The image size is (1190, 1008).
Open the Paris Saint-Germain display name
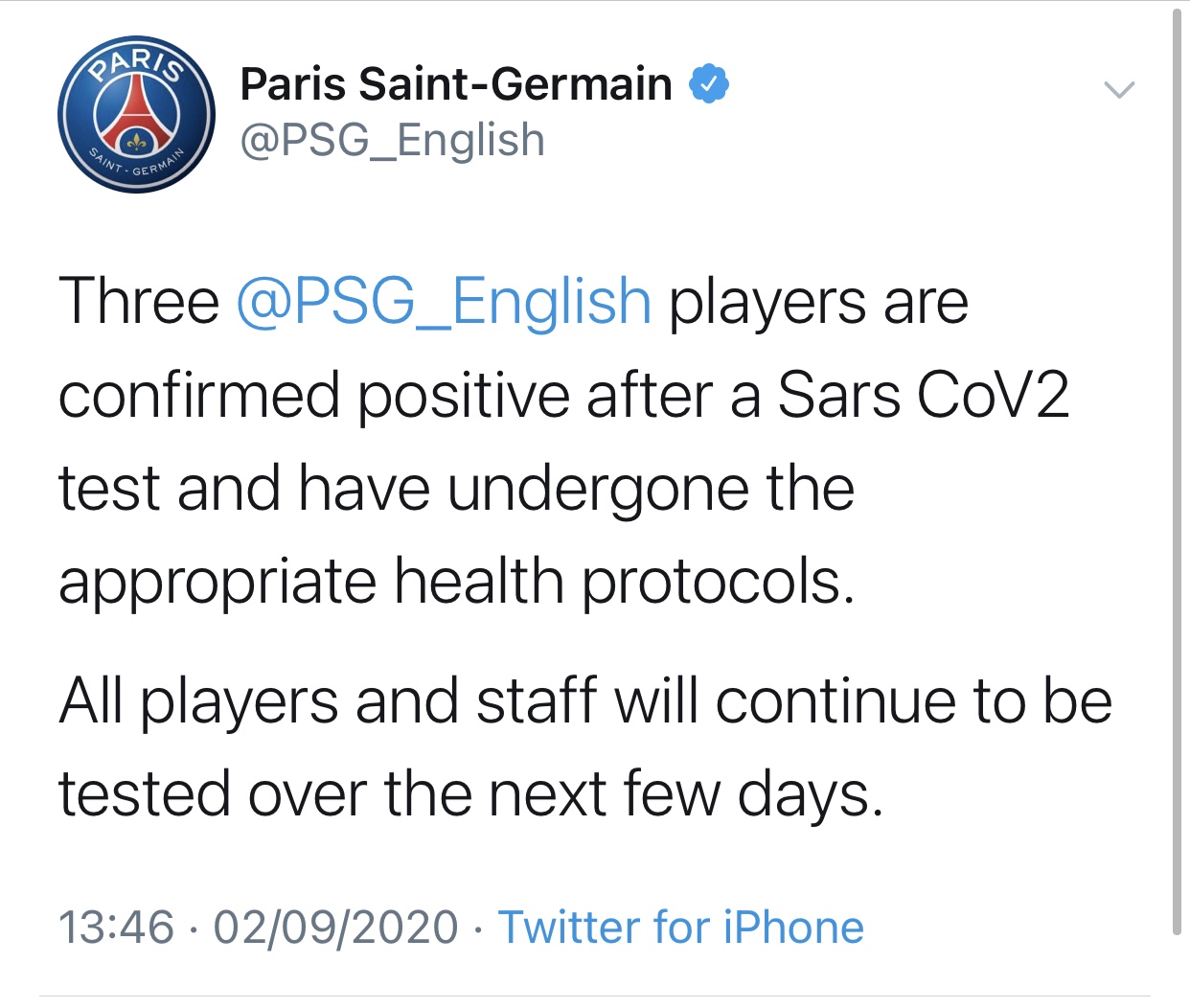pos(456,84)
